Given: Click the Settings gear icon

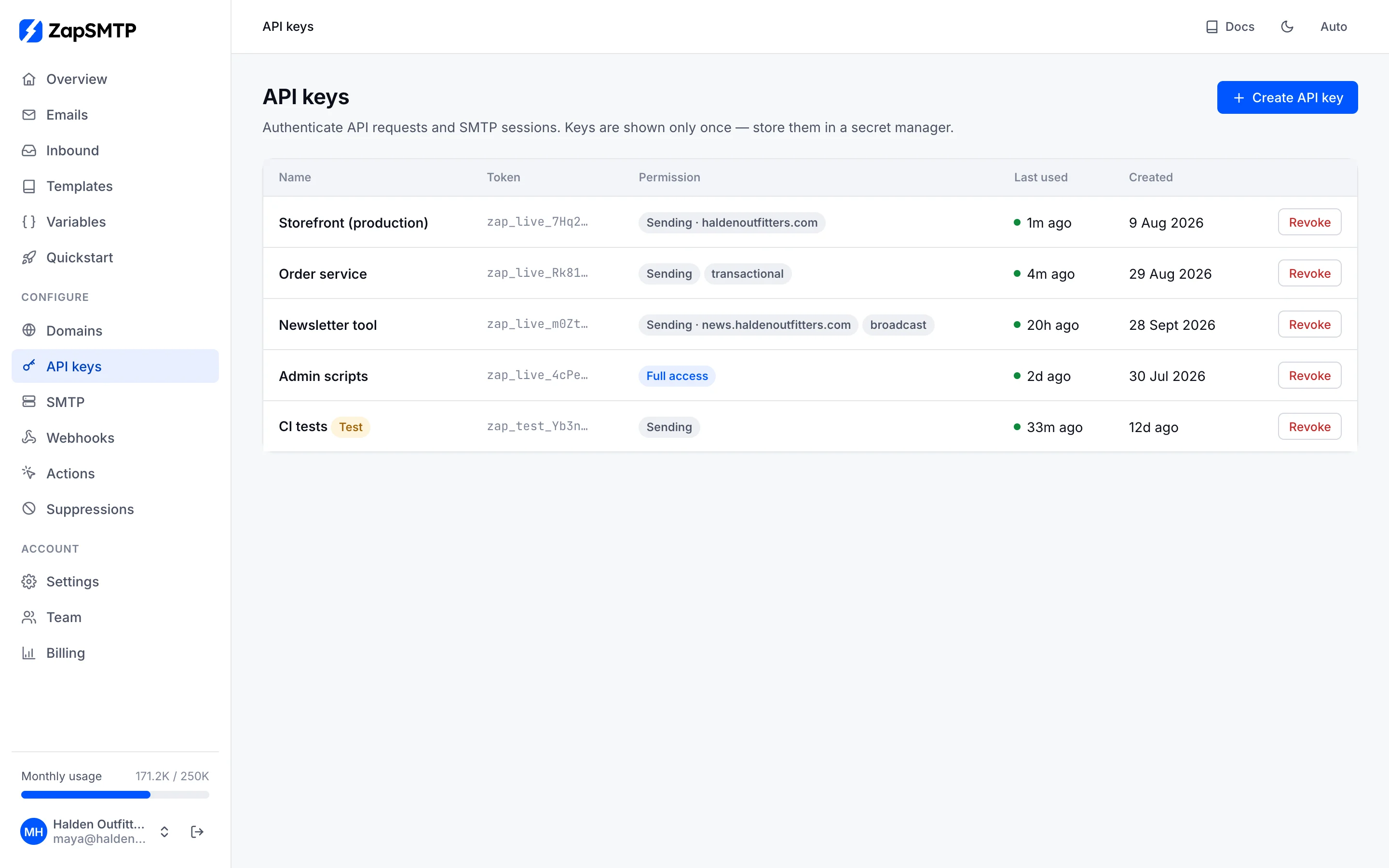Looking at the screenshot, I should 29,582.
